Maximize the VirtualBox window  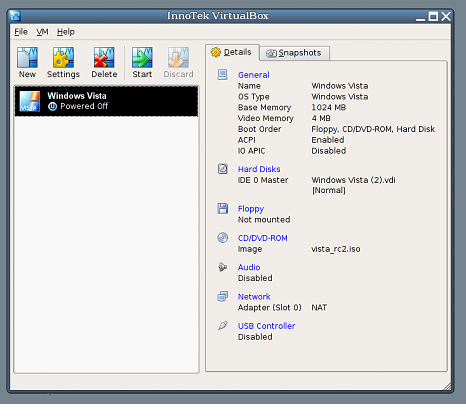(433, 16)
